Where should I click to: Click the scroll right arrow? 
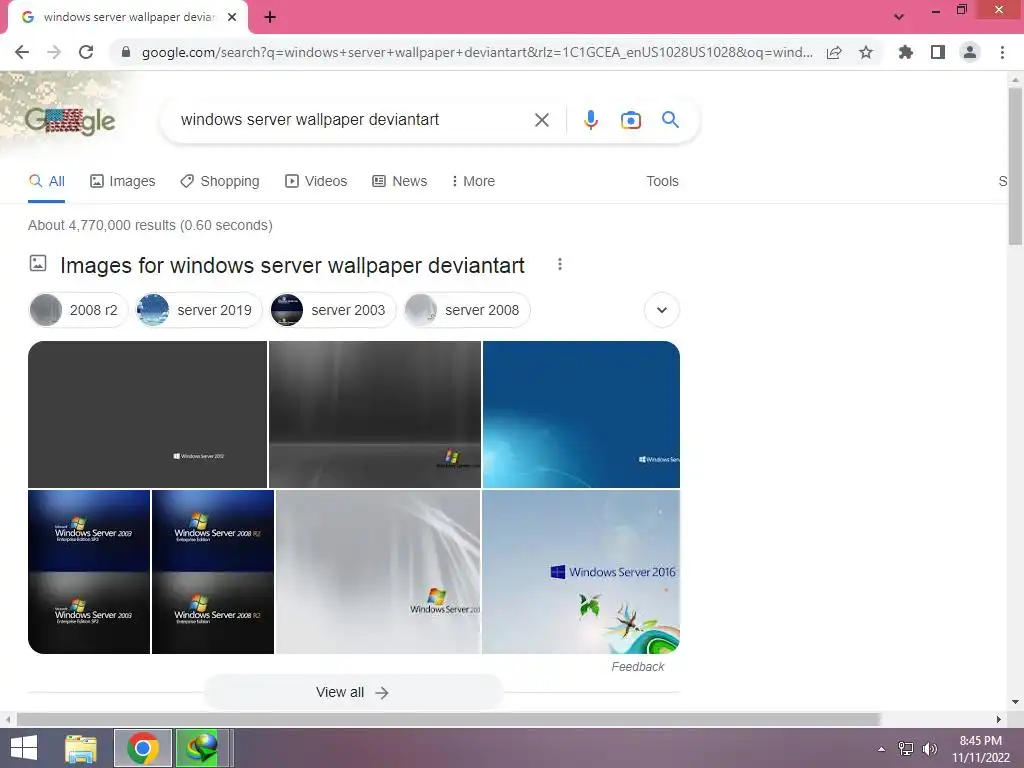[999, 719]
